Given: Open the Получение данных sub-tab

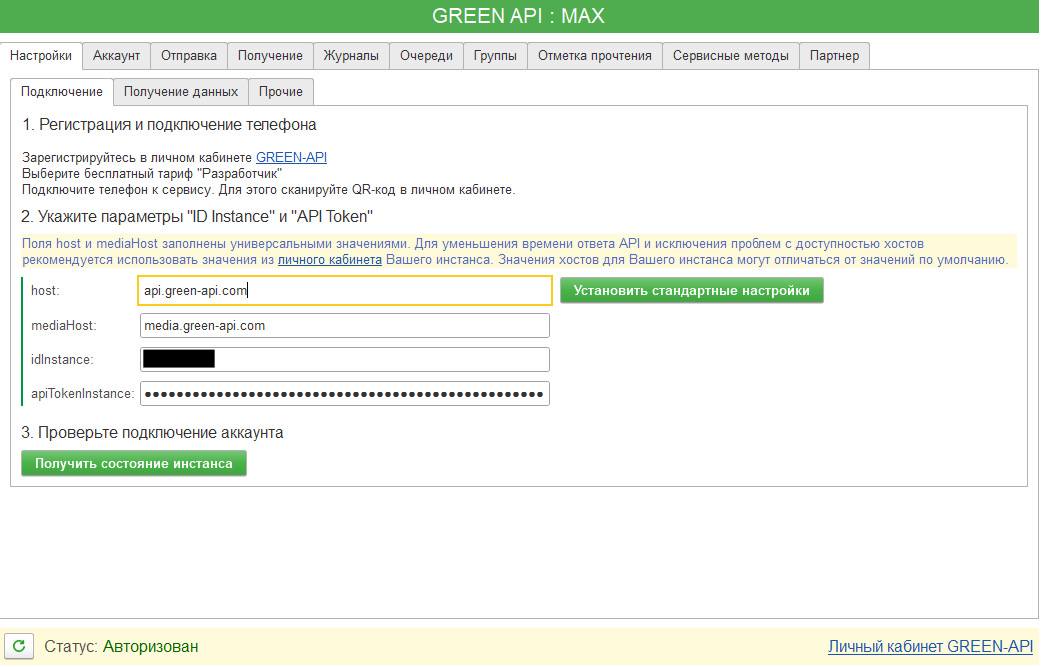Looking at the screenshot, I should click(x=180, y=91).
